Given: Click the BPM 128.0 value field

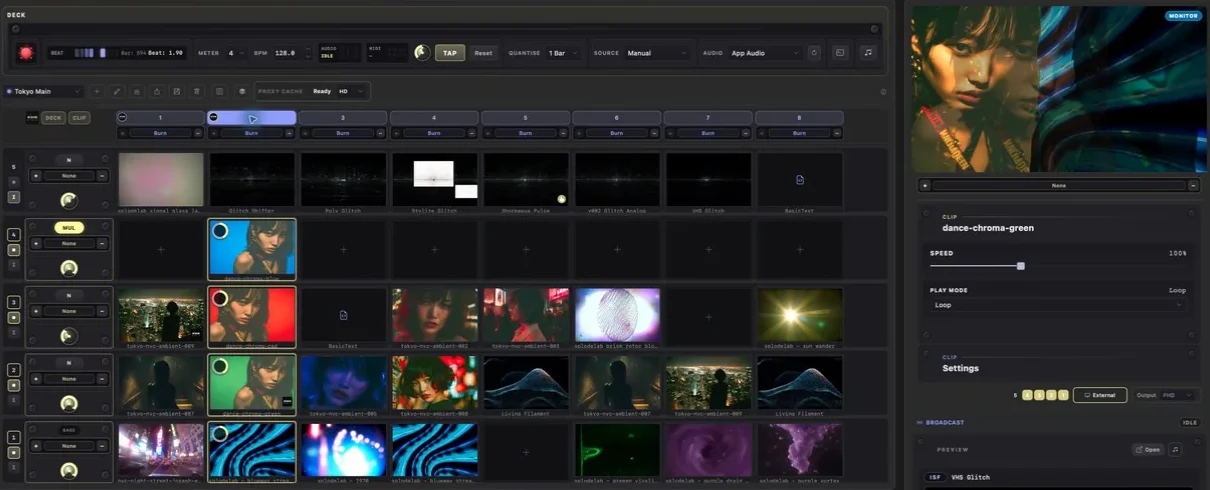Looking at the screenshot, I should (x=285, y=53).
